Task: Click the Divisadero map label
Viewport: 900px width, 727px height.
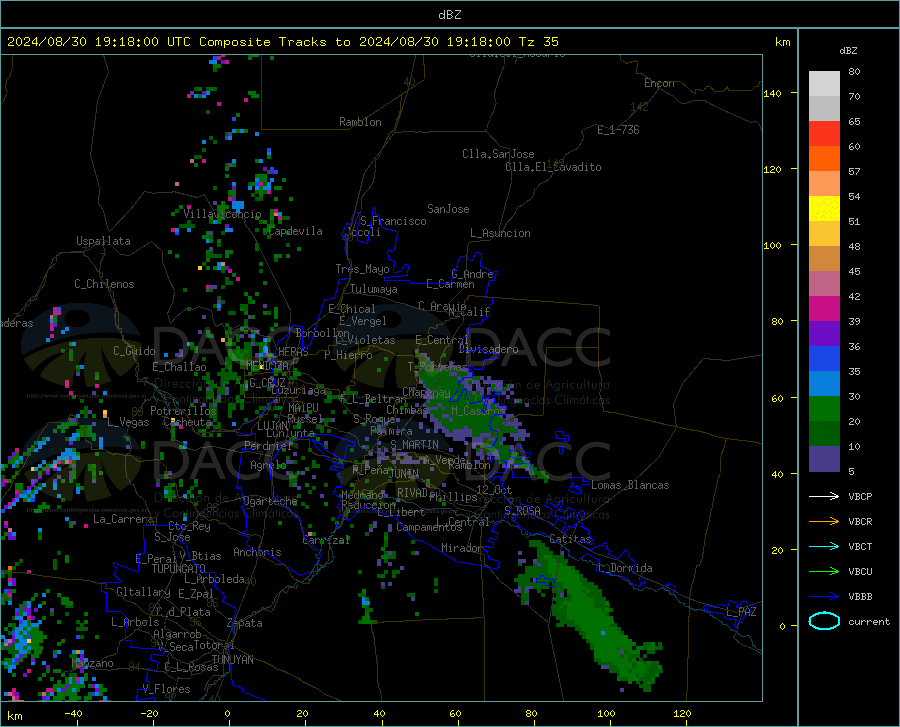Action: click(x=488, y=349)
